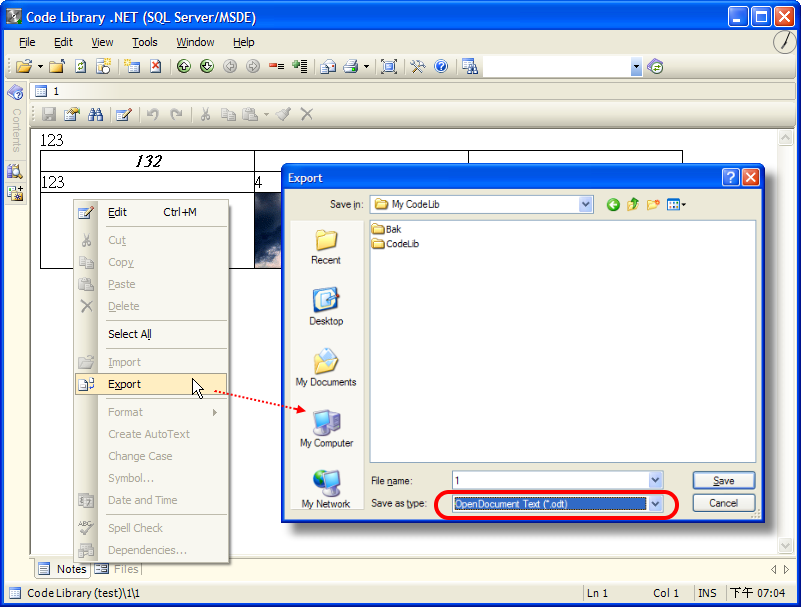The width and height of the screenshot is (801, 607).
Task: Click the format painter brush icon
Action: (x=284, y=114)
